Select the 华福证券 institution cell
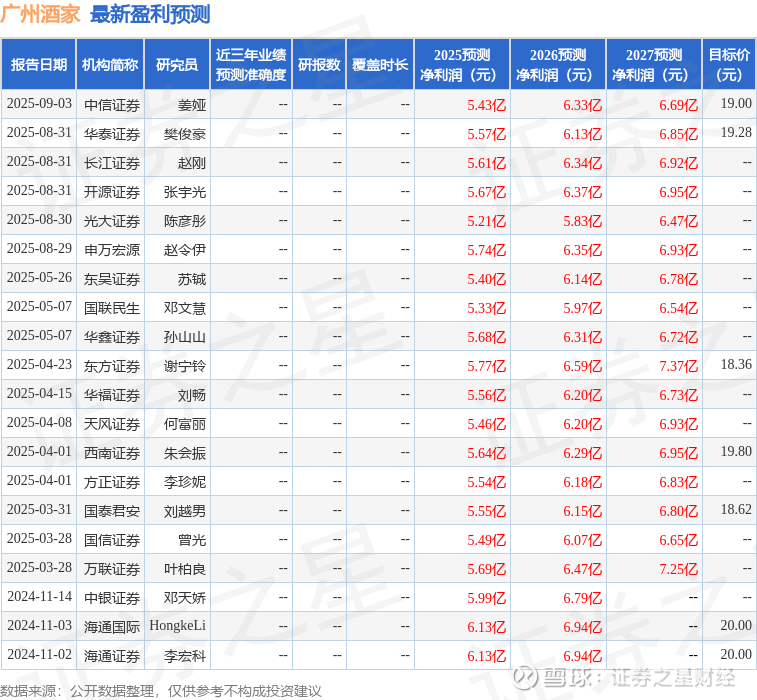Viewport: 757px width, 700px height. [x=112, y=395]
